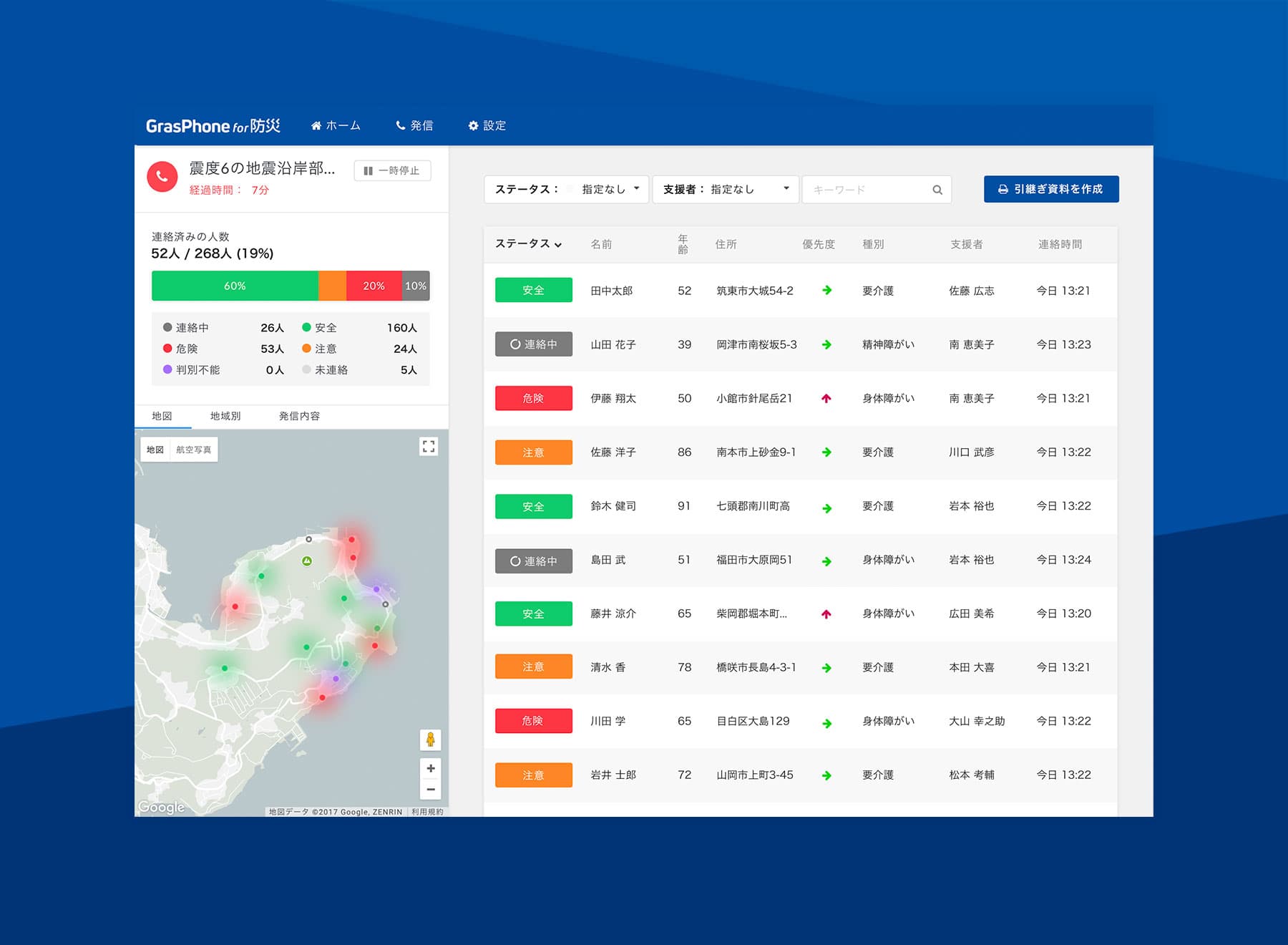Click the GrasPhone for 防災 logo
Viewport: 1288px width, 945px height.
[213, 126]
